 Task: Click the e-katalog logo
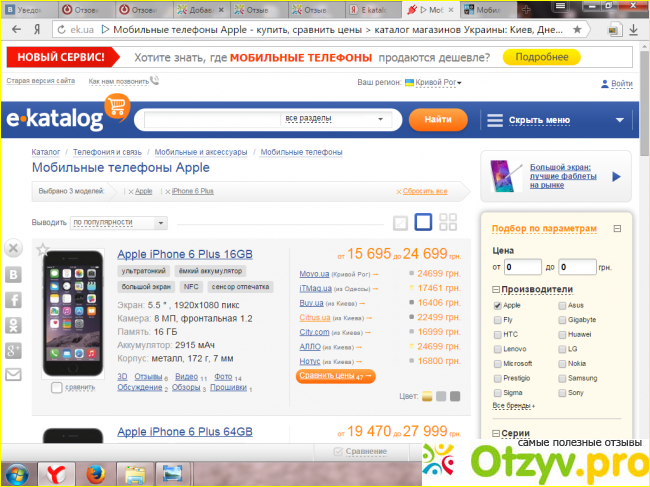67,120
